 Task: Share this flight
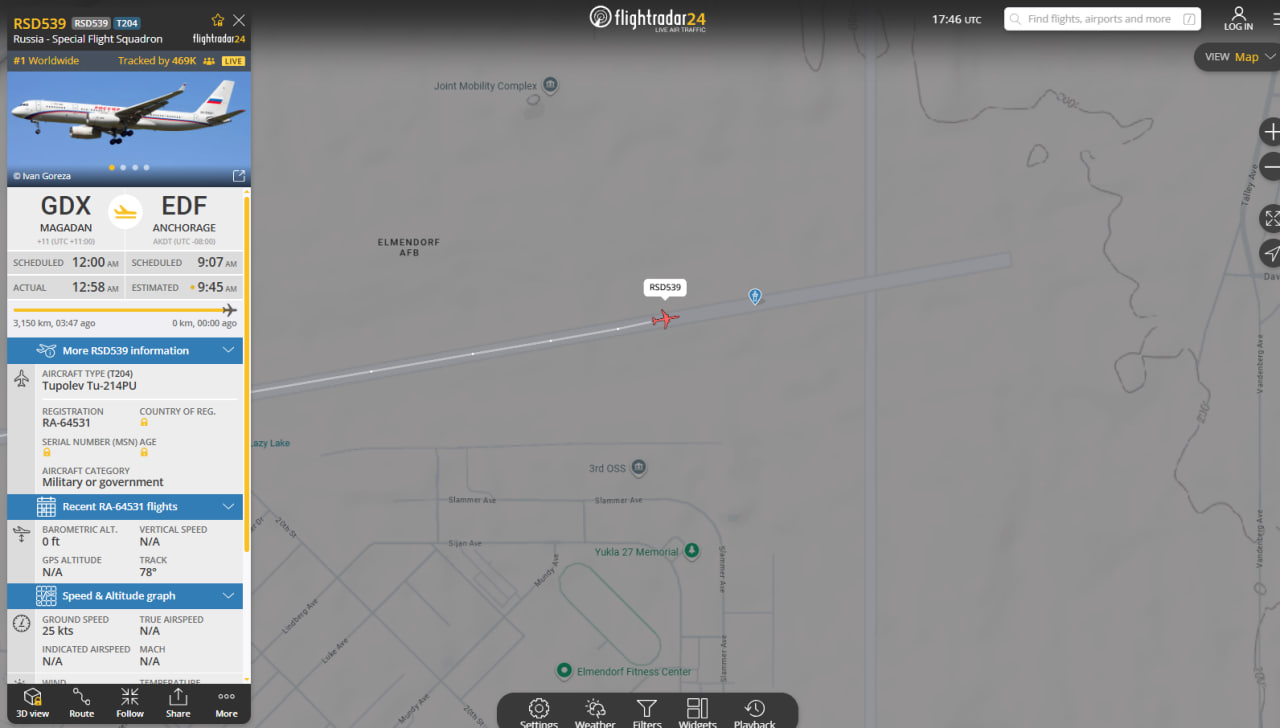(178, 702)
